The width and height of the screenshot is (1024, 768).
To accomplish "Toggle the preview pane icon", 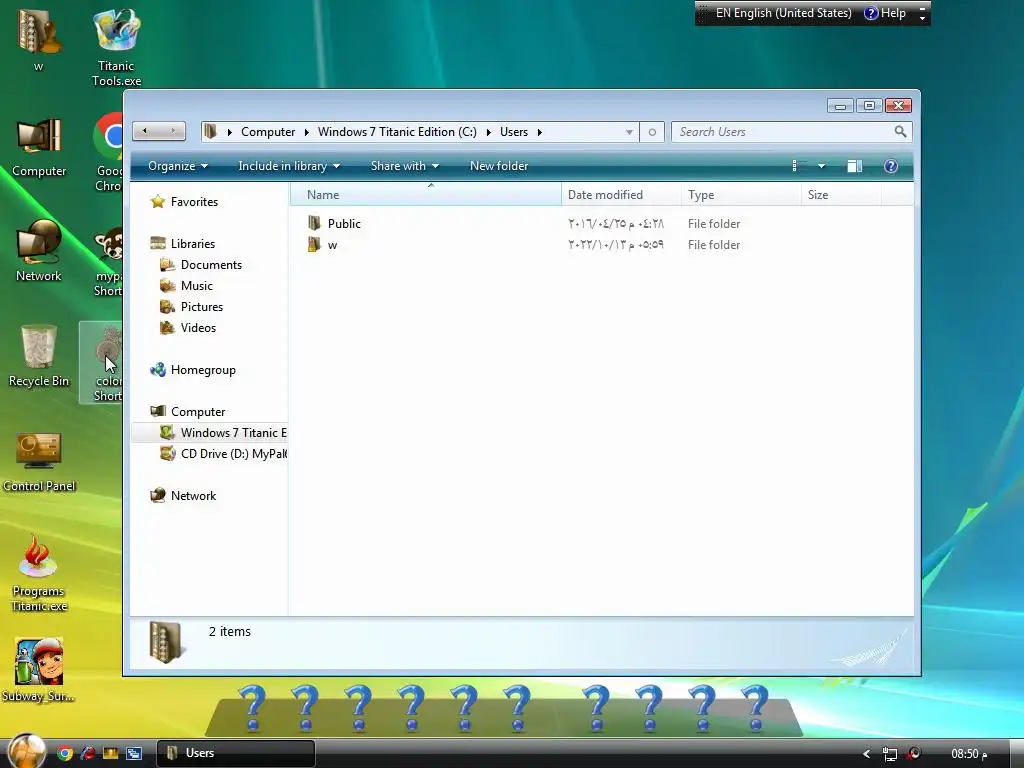I will click(x=854, y=166).
